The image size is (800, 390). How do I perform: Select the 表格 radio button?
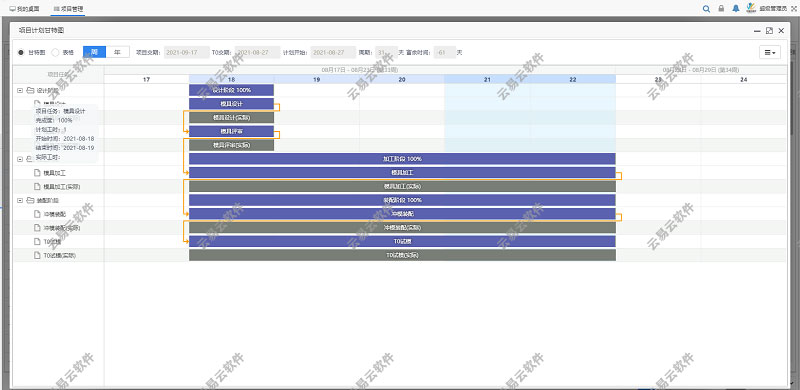point(56,52)
